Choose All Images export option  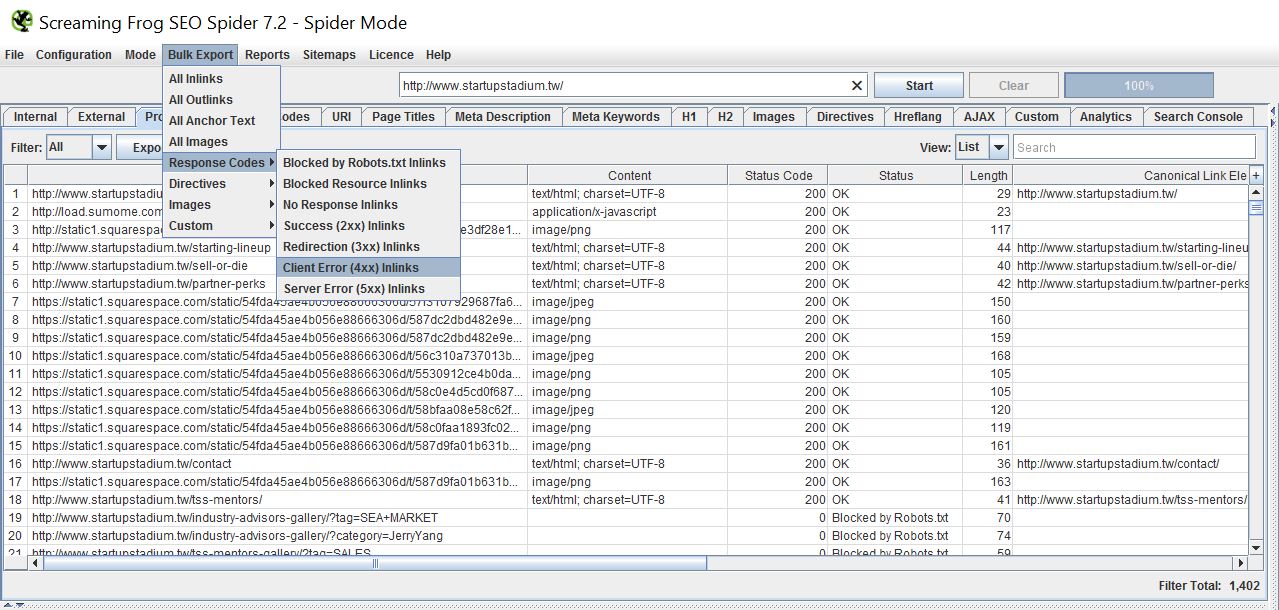[221, 141]
